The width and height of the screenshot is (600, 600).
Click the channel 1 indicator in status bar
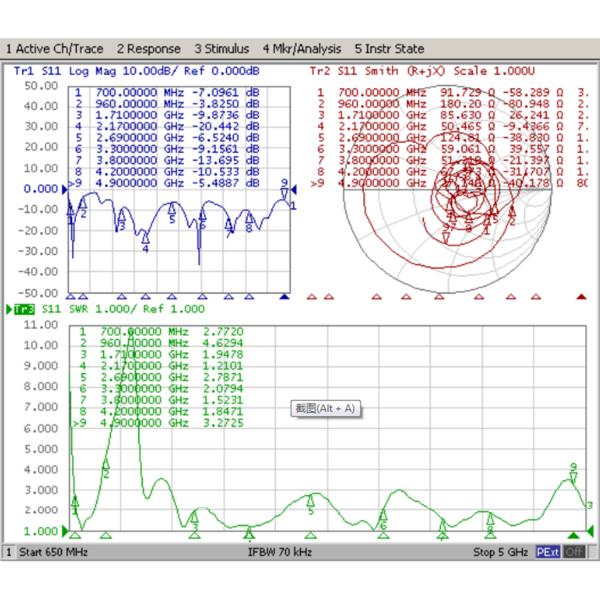[x=9, y=552]
